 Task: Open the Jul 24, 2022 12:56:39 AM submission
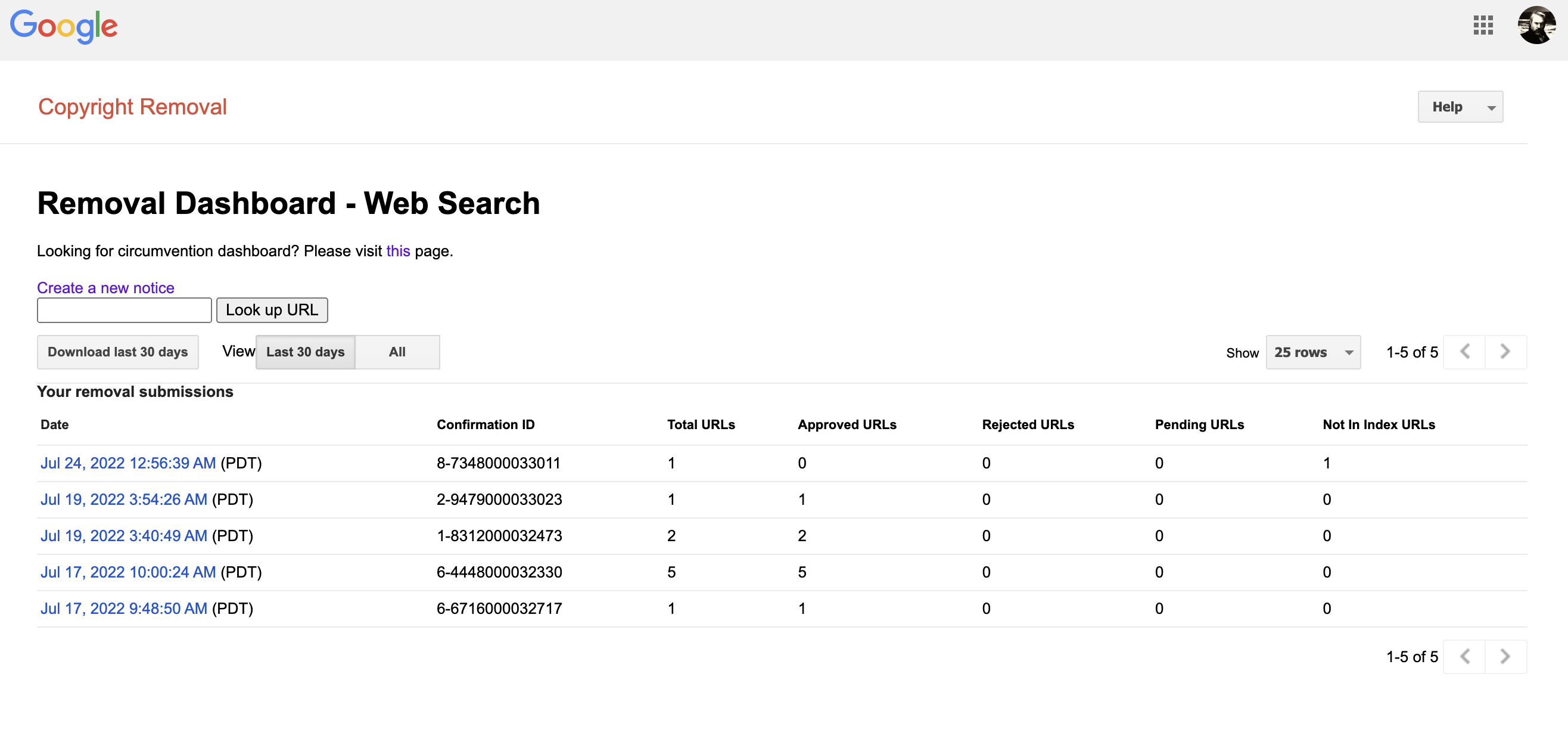(x=128, y=463)
